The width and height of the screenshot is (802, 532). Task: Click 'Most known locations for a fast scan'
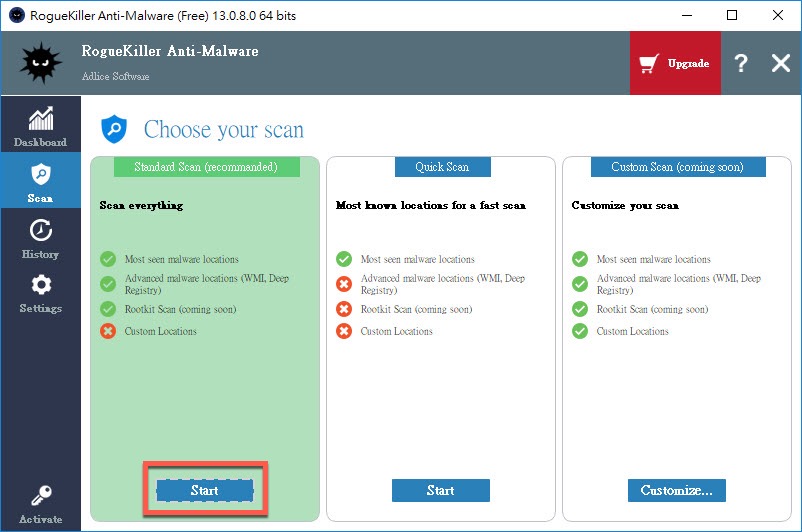(431, 205)
